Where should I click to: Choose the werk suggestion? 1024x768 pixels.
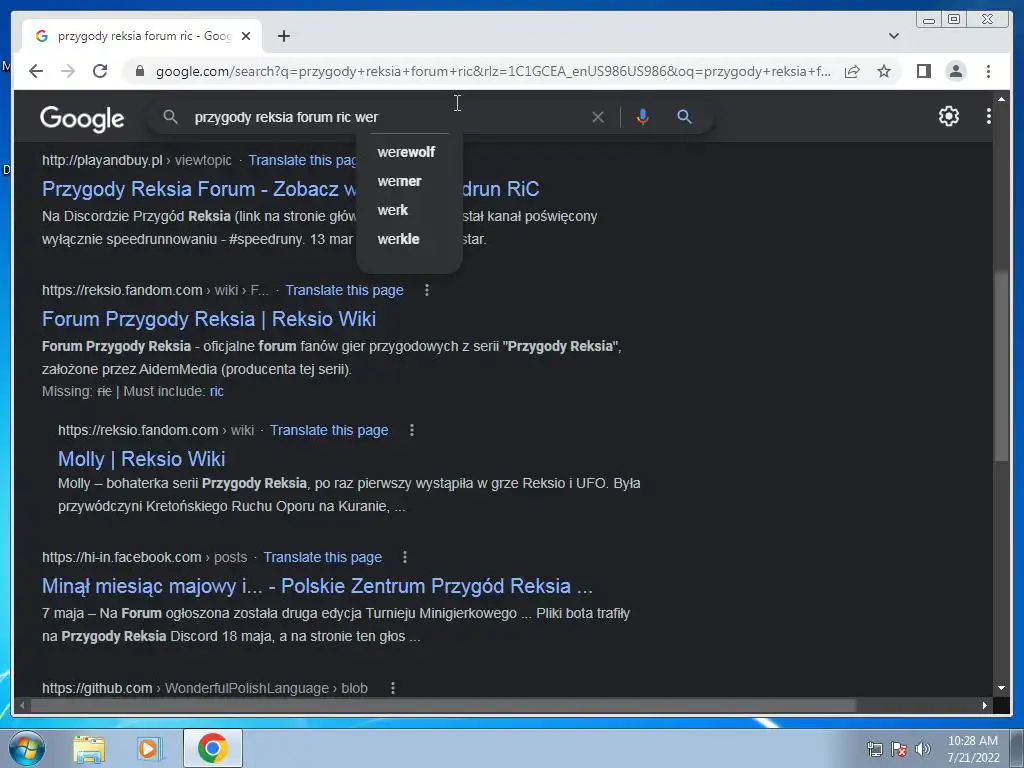pos(392,210)
